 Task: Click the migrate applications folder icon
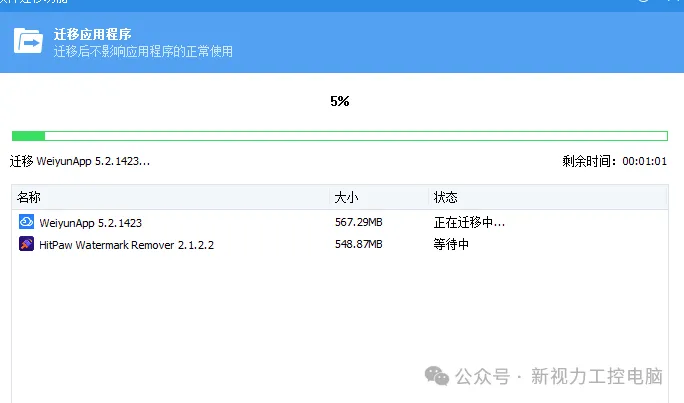click(x=28, y=41)
